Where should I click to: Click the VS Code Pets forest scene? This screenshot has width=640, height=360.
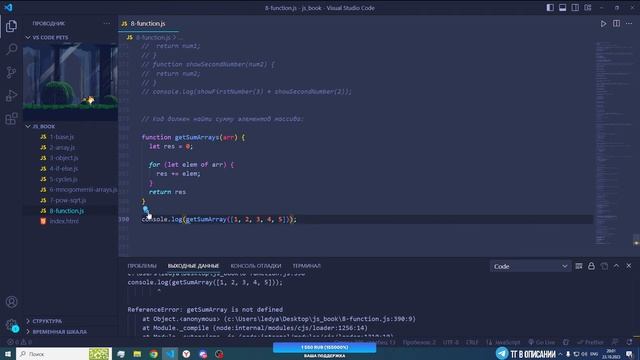coord(70,82)
